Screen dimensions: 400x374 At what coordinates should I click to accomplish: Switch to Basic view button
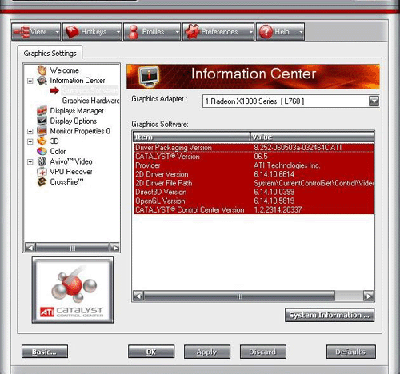tap(45, 352)
